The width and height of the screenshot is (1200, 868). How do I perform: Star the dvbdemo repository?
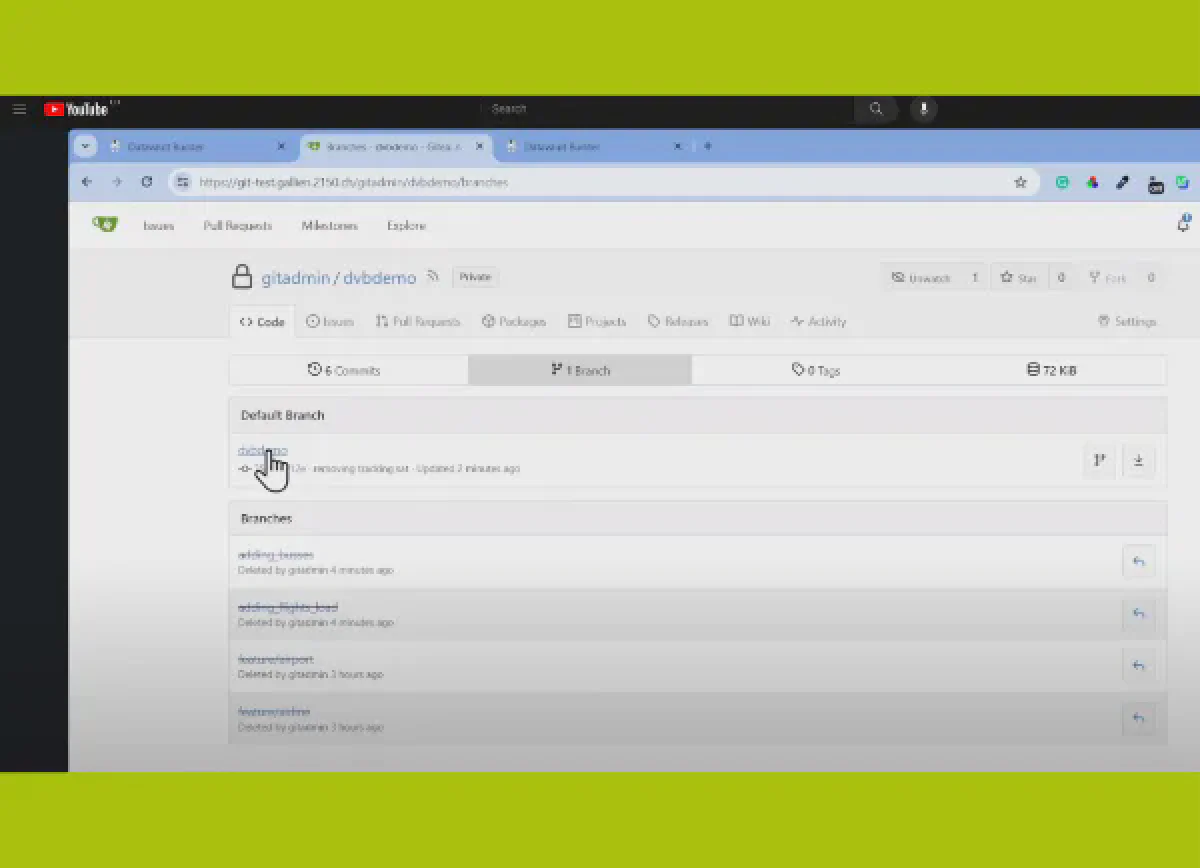coord(1018,278)
